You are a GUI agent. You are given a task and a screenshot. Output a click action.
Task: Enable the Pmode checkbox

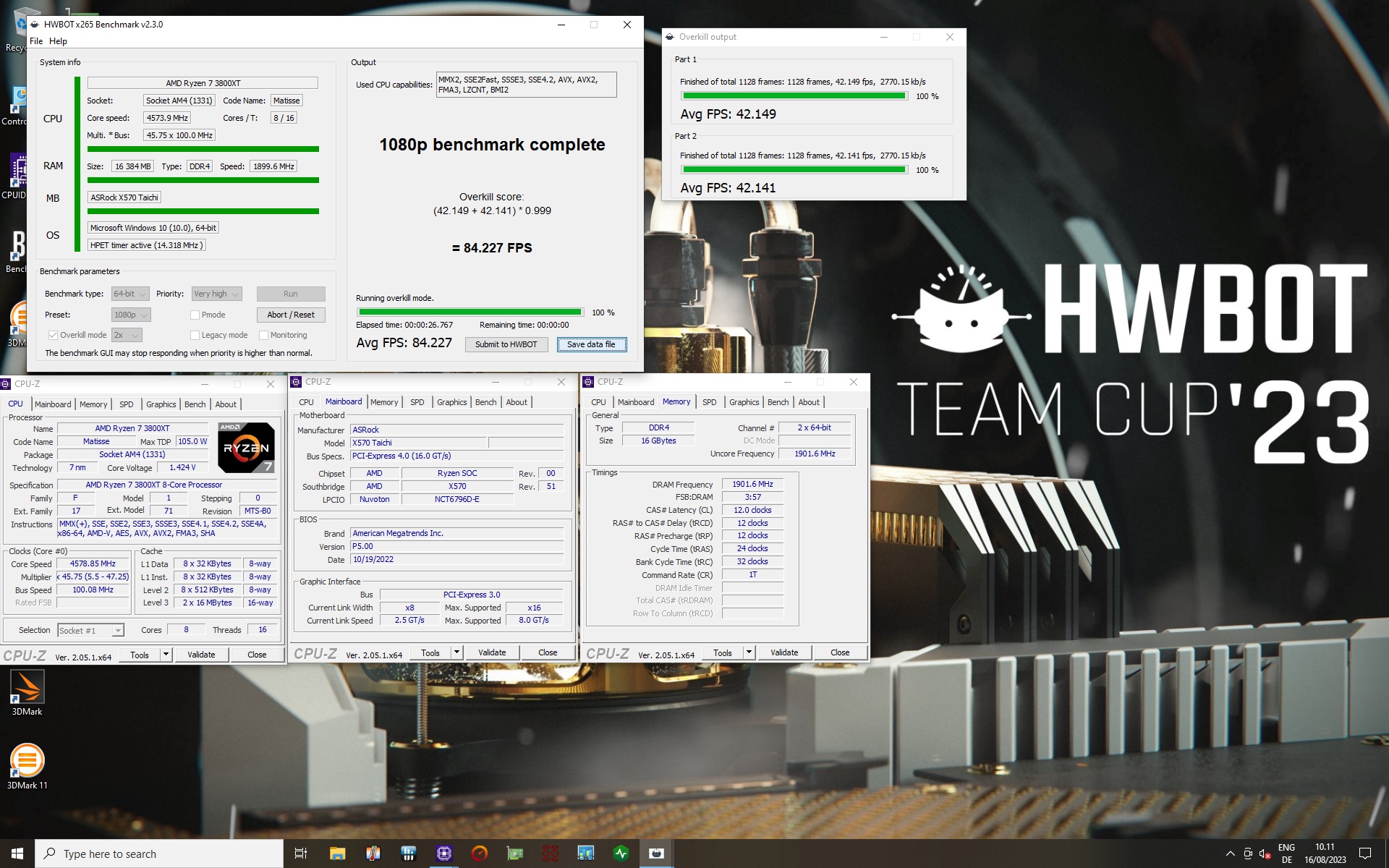195,315
